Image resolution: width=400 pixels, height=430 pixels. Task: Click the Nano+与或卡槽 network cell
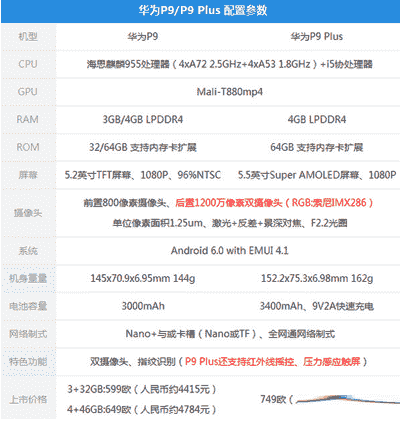[230, 333]
